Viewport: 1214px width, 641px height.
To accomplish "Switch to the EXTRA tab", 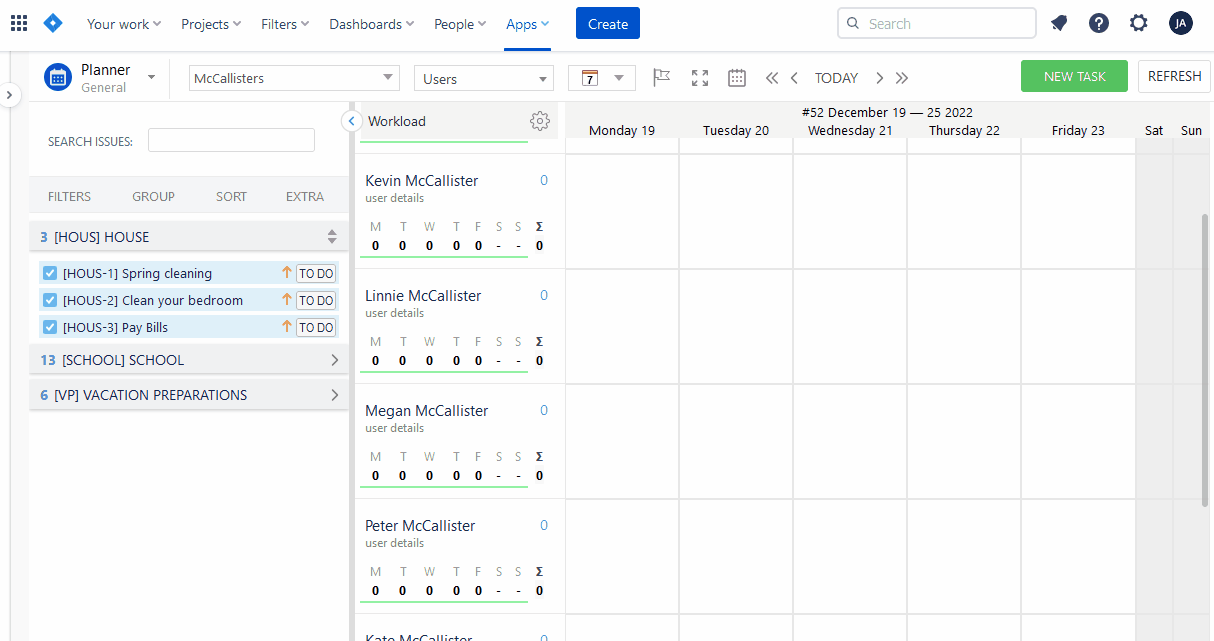I will (305, 197).
